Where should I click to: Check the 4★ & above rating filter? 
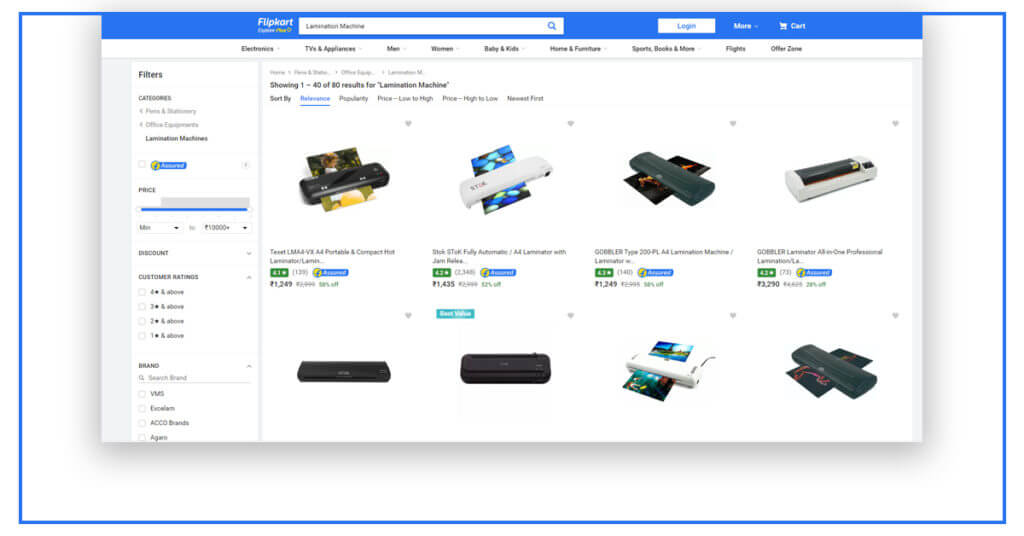pos(142,292)
